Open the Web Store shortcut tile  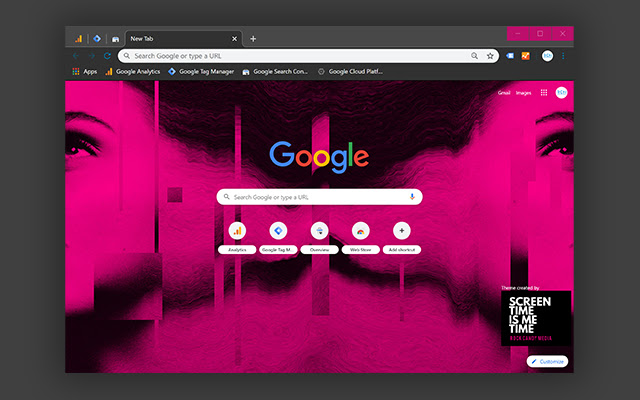coord(361,238)
